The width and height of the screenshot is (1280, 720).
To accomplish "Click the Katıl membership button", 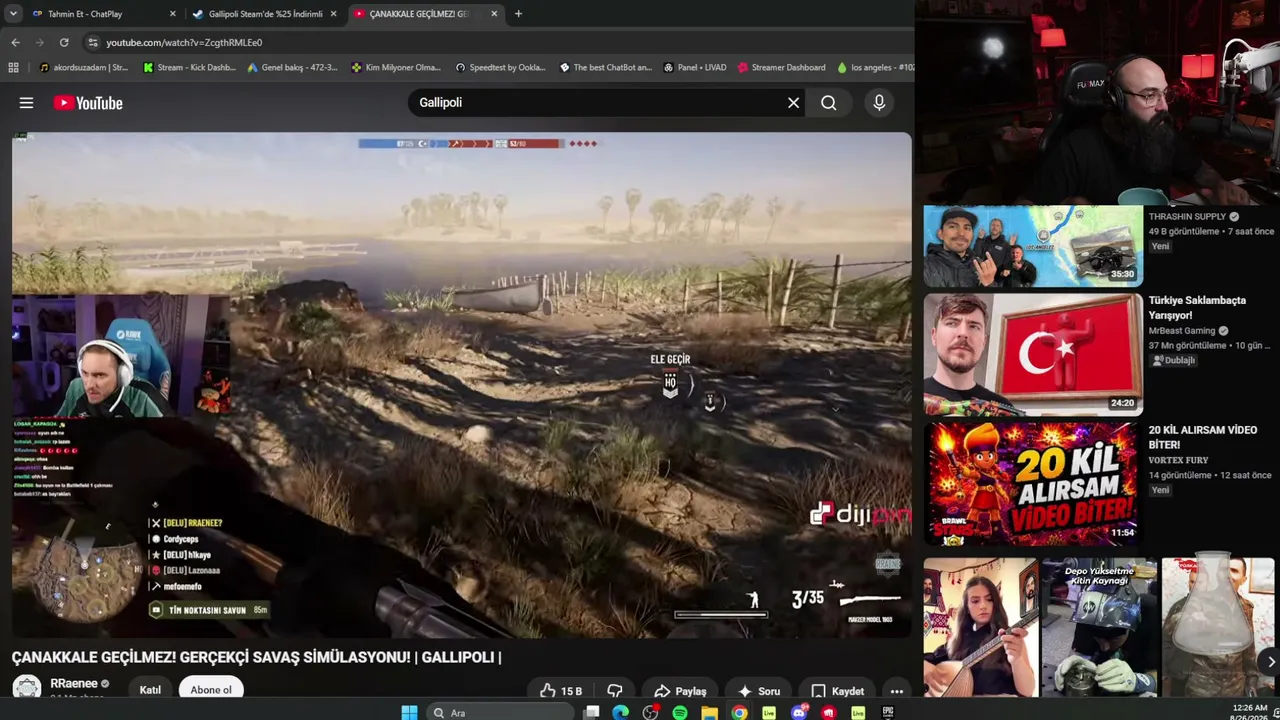I will tap(150, 690).
